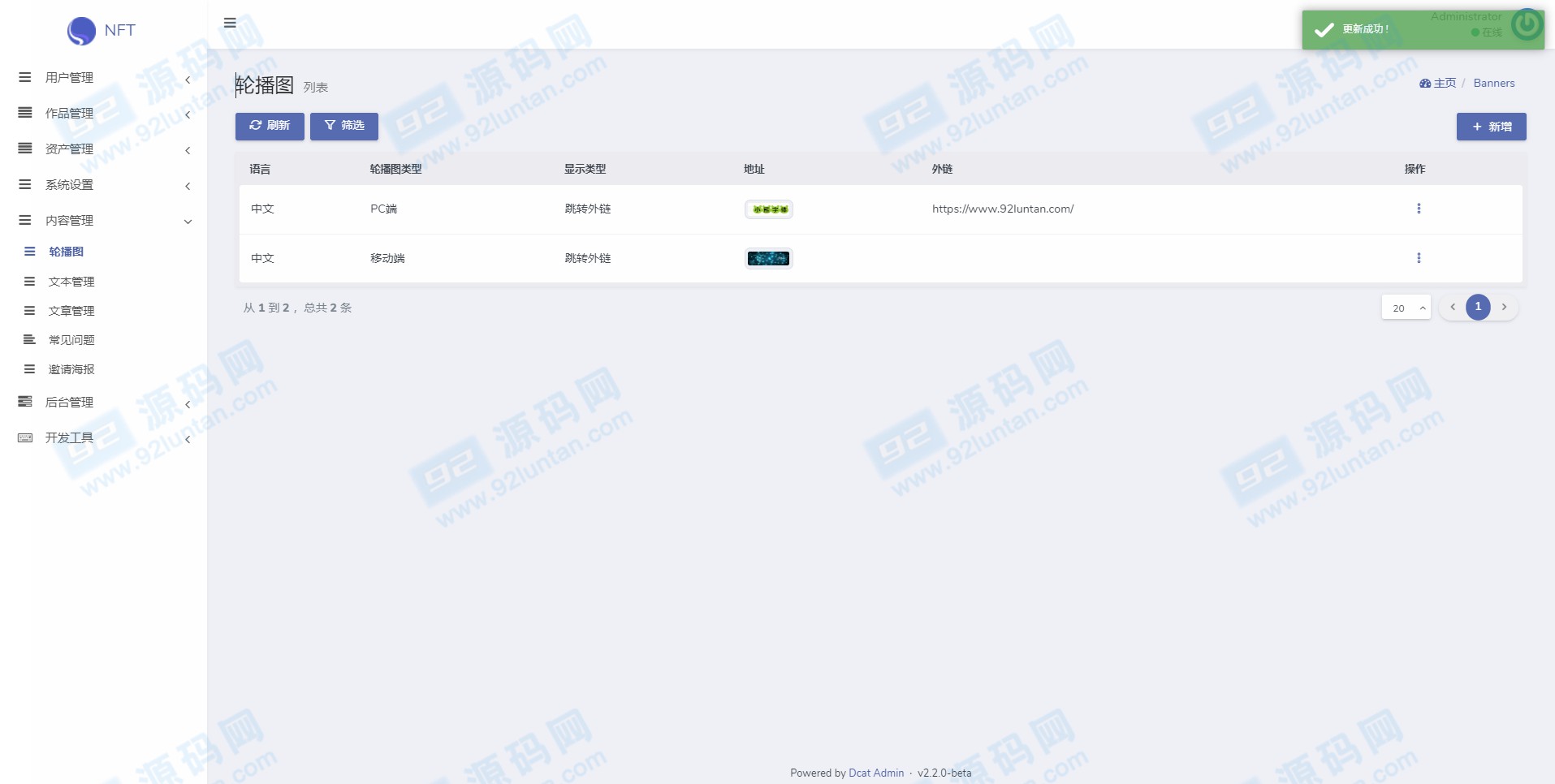Expand the 系统设置 menu chevron
This screenshot has width=1555, height=784.
[188, 187]
